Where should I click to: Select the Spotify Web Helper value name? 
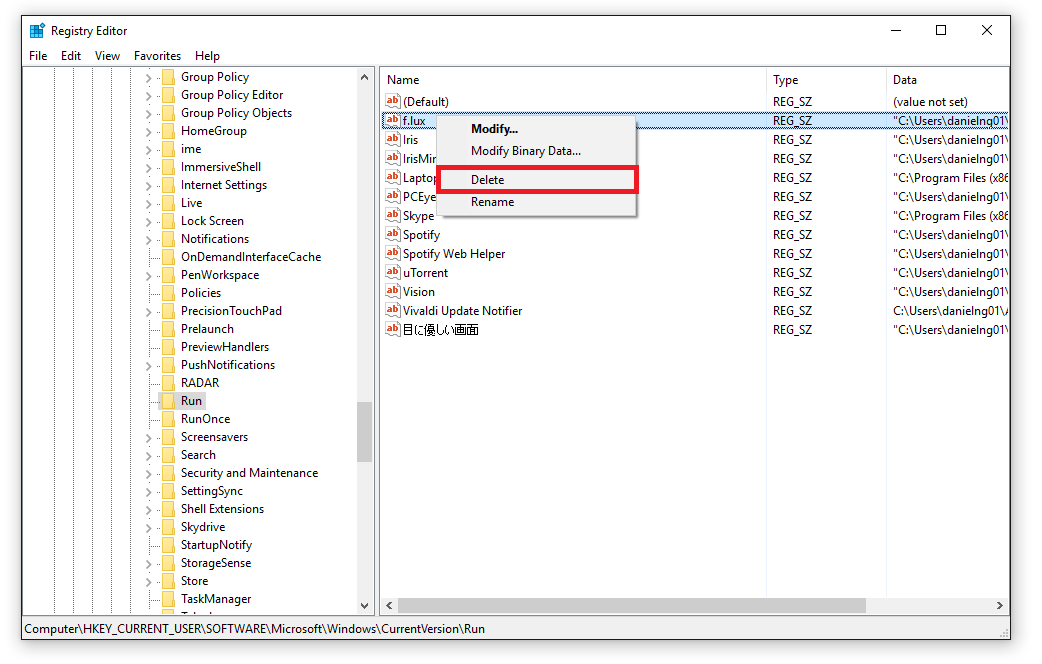click(x=454, y=253)
